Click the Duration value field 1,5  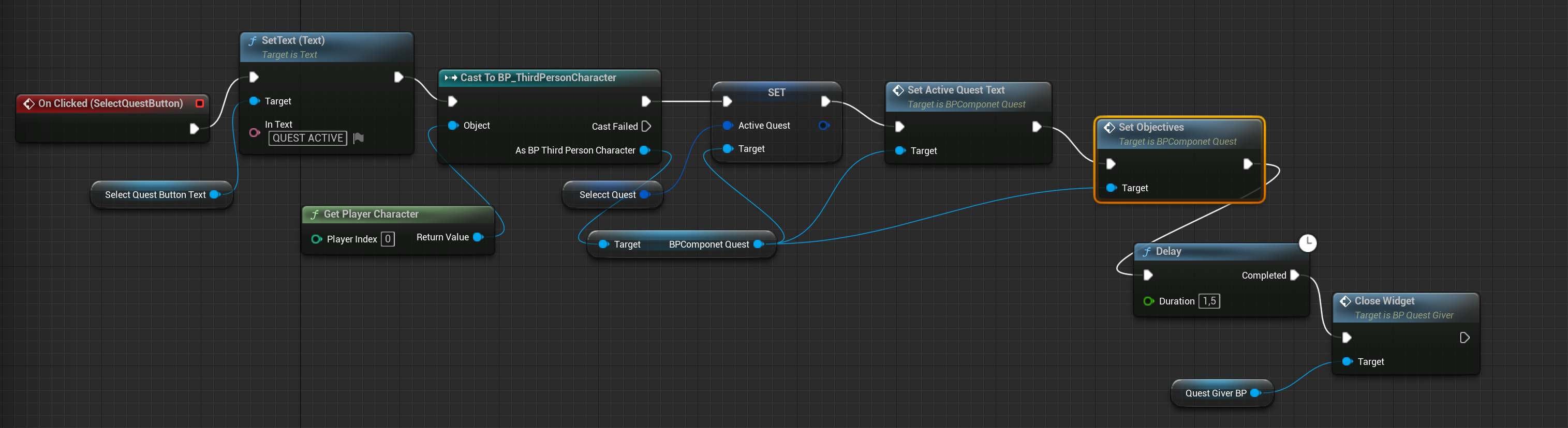[1209, 301]
